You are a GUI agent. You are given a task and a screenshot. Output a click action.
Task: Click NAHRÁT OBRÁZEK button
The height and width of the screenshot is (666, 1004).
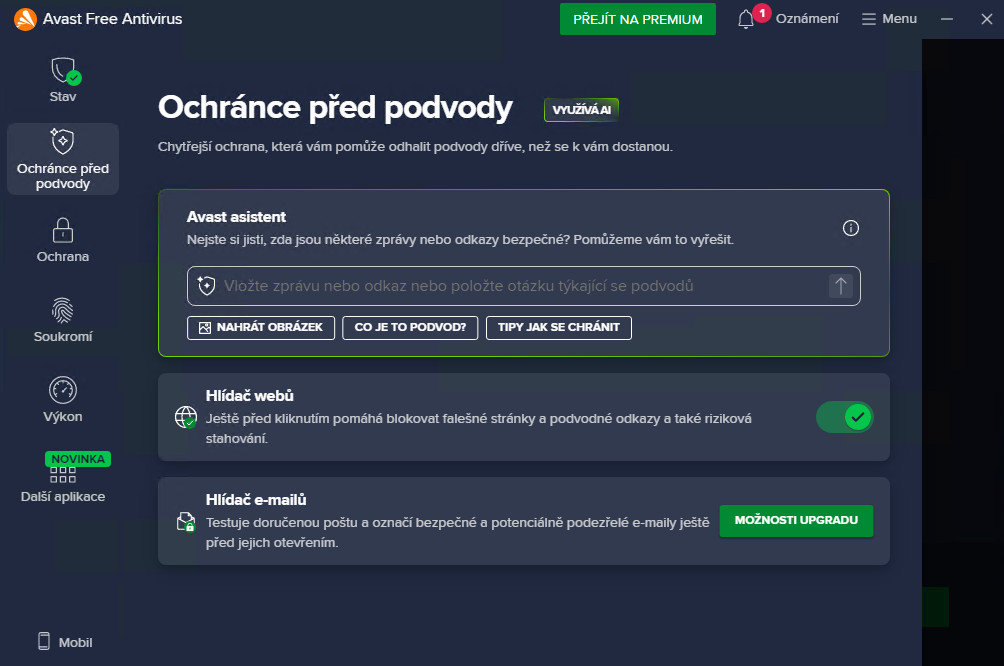pyautogui.click(x=261, y=328)
